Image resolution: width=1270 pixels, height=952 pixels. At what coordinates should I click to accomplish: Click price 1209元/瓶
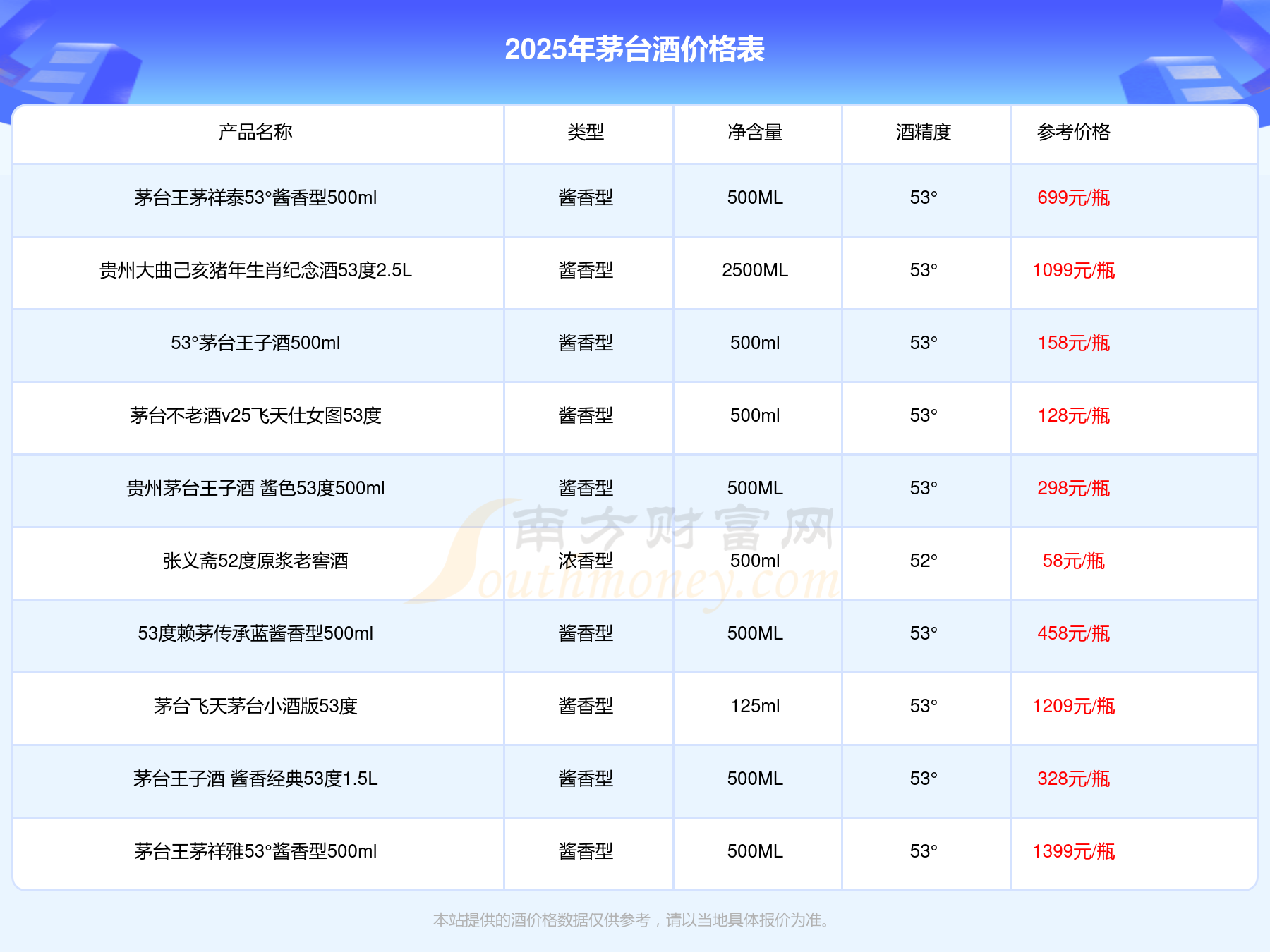pos(1074,706)
